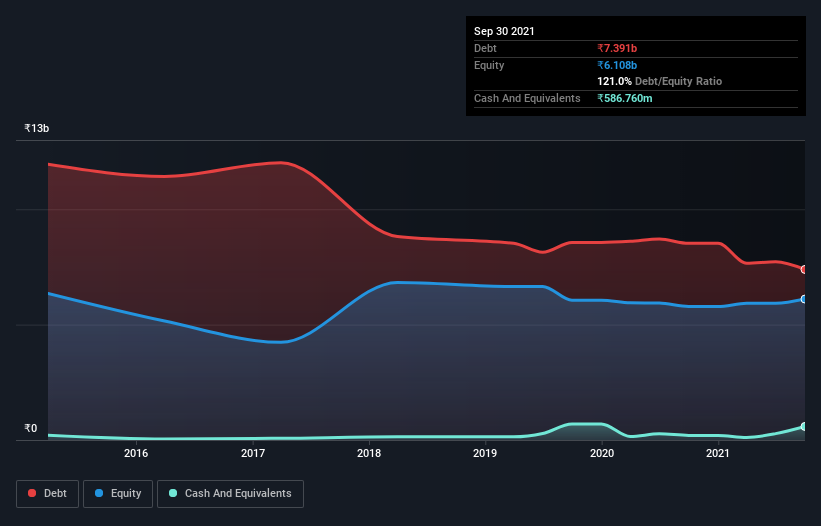
Task: Click the ₹7.391b Debt value
Action: click(x=617, y=48)
